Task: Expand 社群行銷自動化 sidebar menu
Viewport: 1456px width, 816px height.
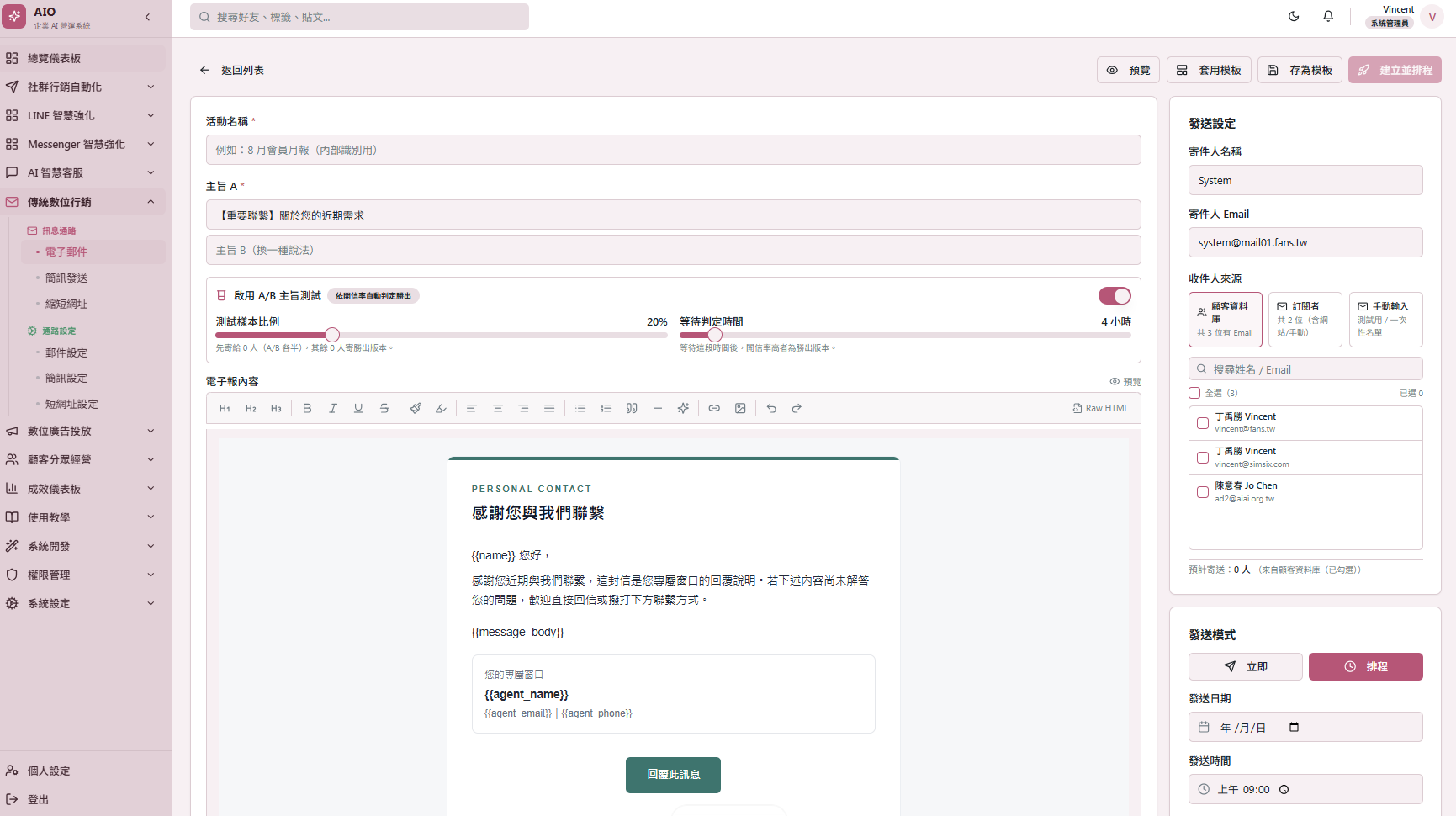Action: click(82, 87)
